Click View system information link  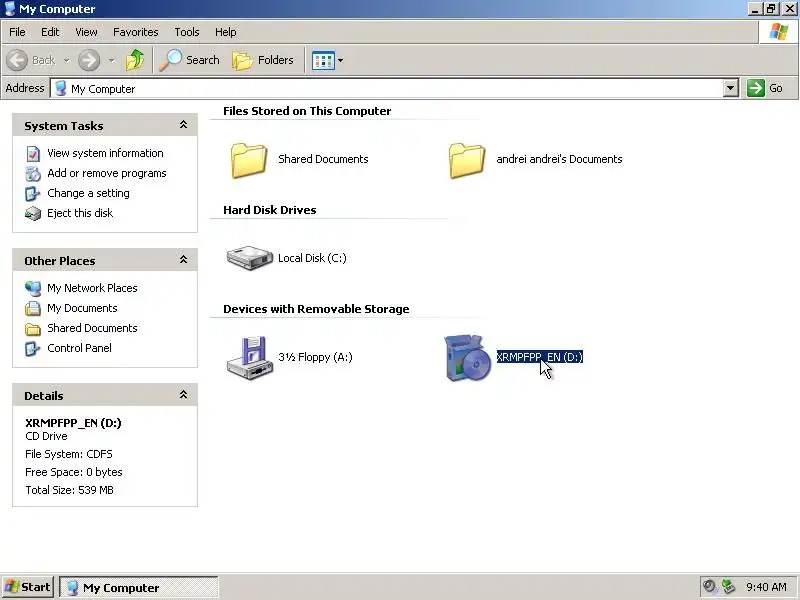105,153
